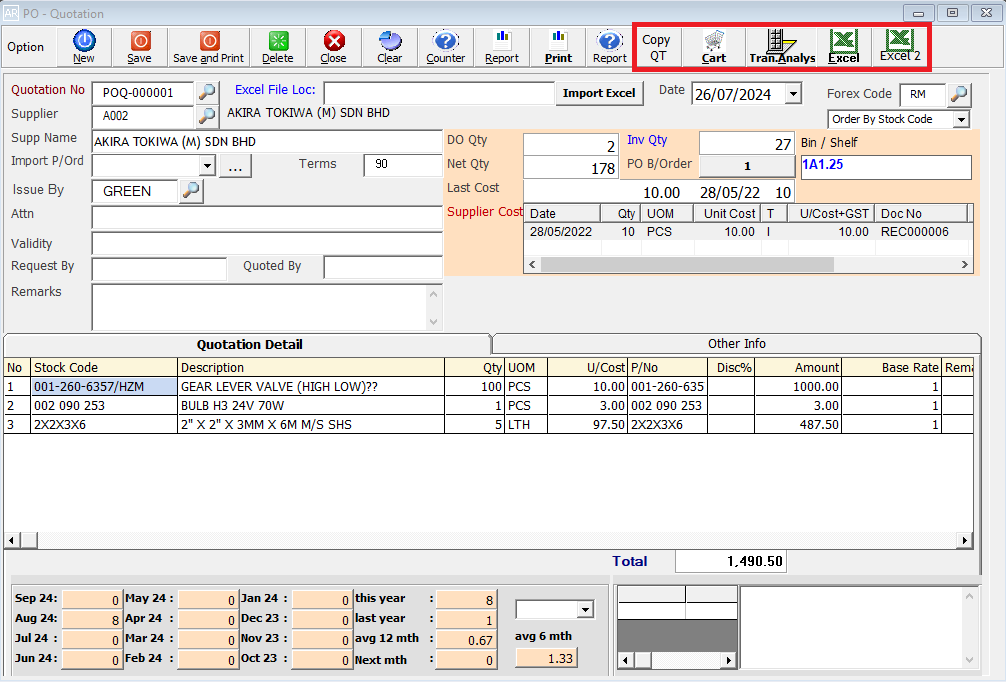The height and width of the screenshot is (682, 1006).
Task: Expand the Import P/Ord dropdown
Action: point(207,166)
